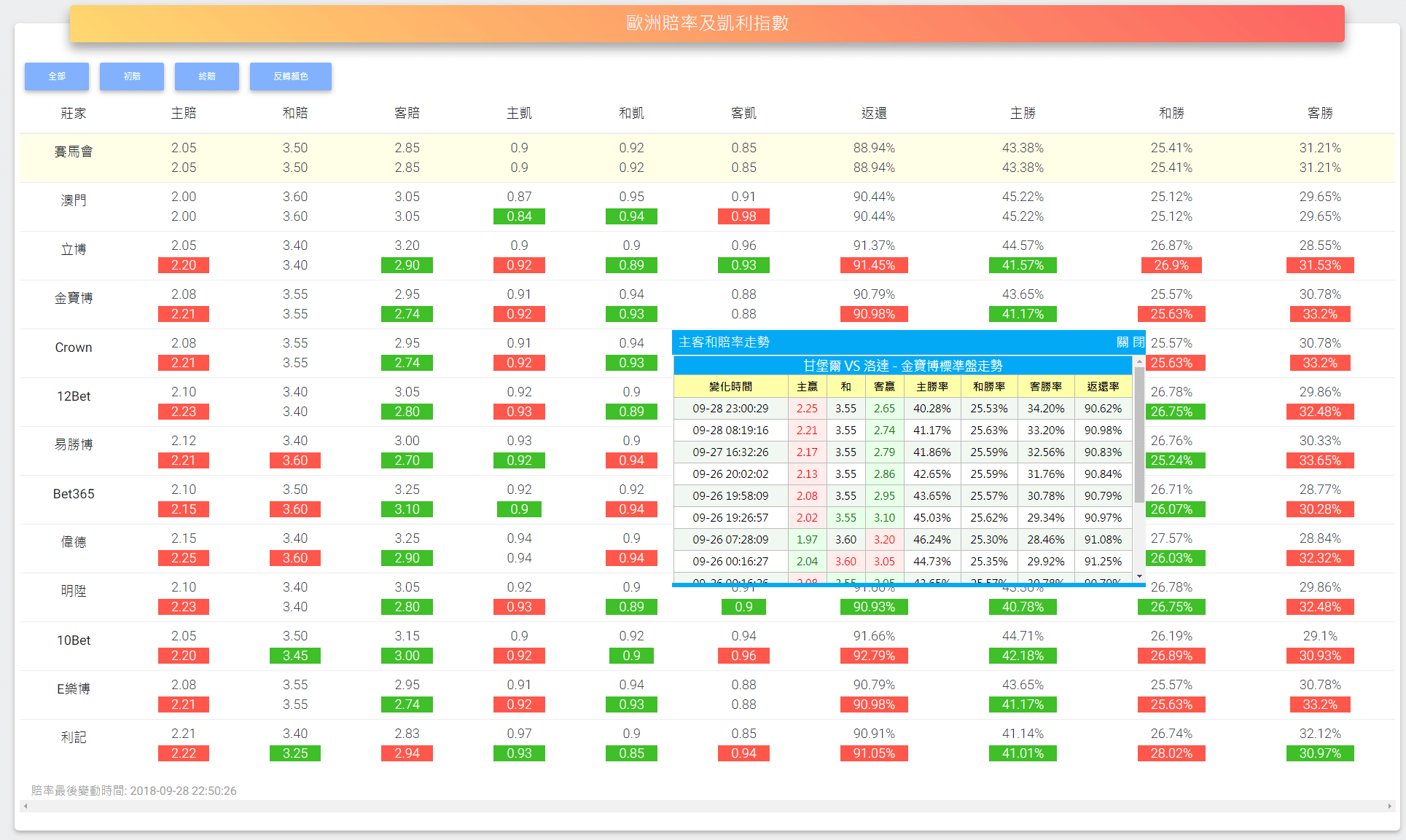Close the odds trend popup with 關閉

(1130, 342)
